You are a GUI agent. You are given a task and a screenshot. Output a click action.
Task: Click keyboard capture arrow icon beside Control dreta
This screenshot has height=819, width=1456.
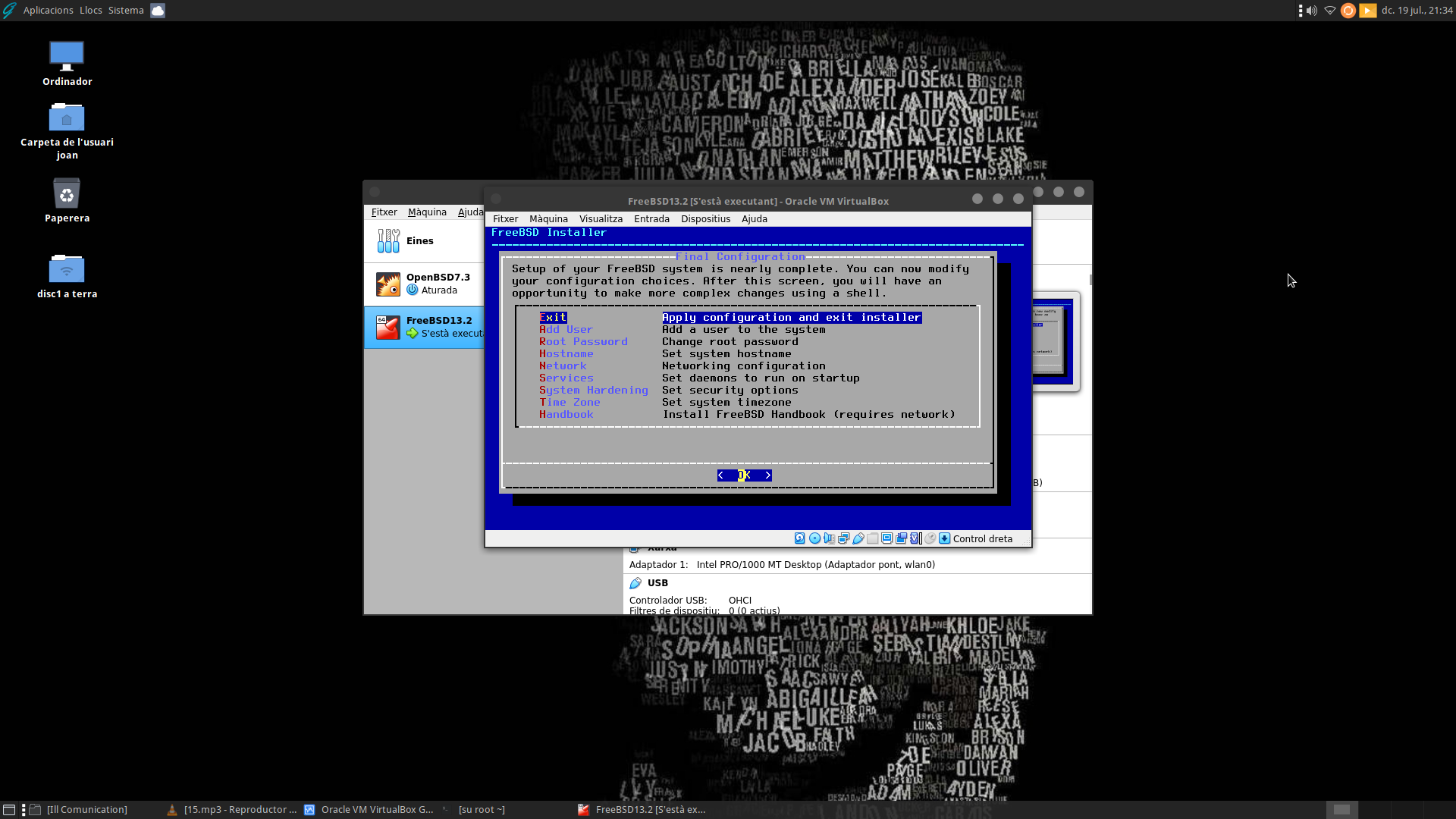pyautogui.click(x=944, y=538)
